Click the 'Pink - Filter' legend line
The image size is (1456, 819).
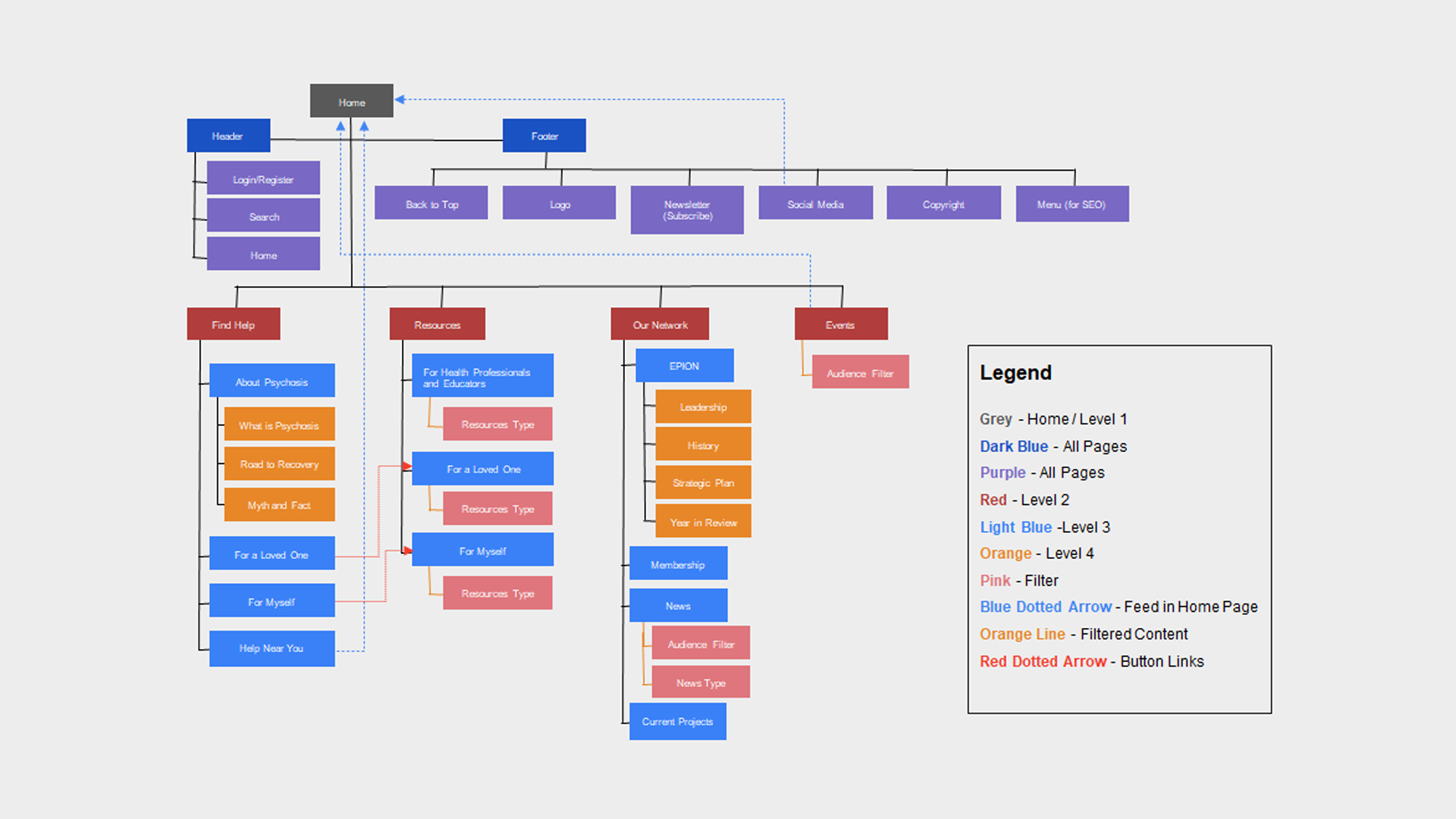[1018, 581]
